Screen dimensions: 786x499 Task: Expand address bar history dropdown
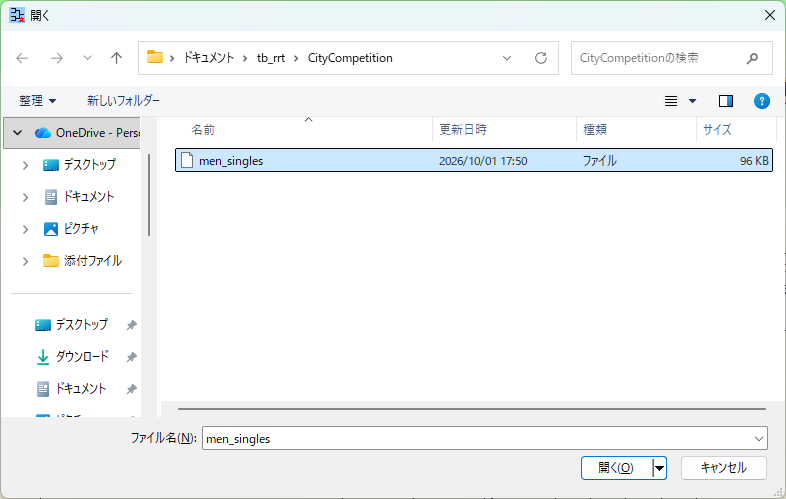pyautogui.click(x=507, y=58)
